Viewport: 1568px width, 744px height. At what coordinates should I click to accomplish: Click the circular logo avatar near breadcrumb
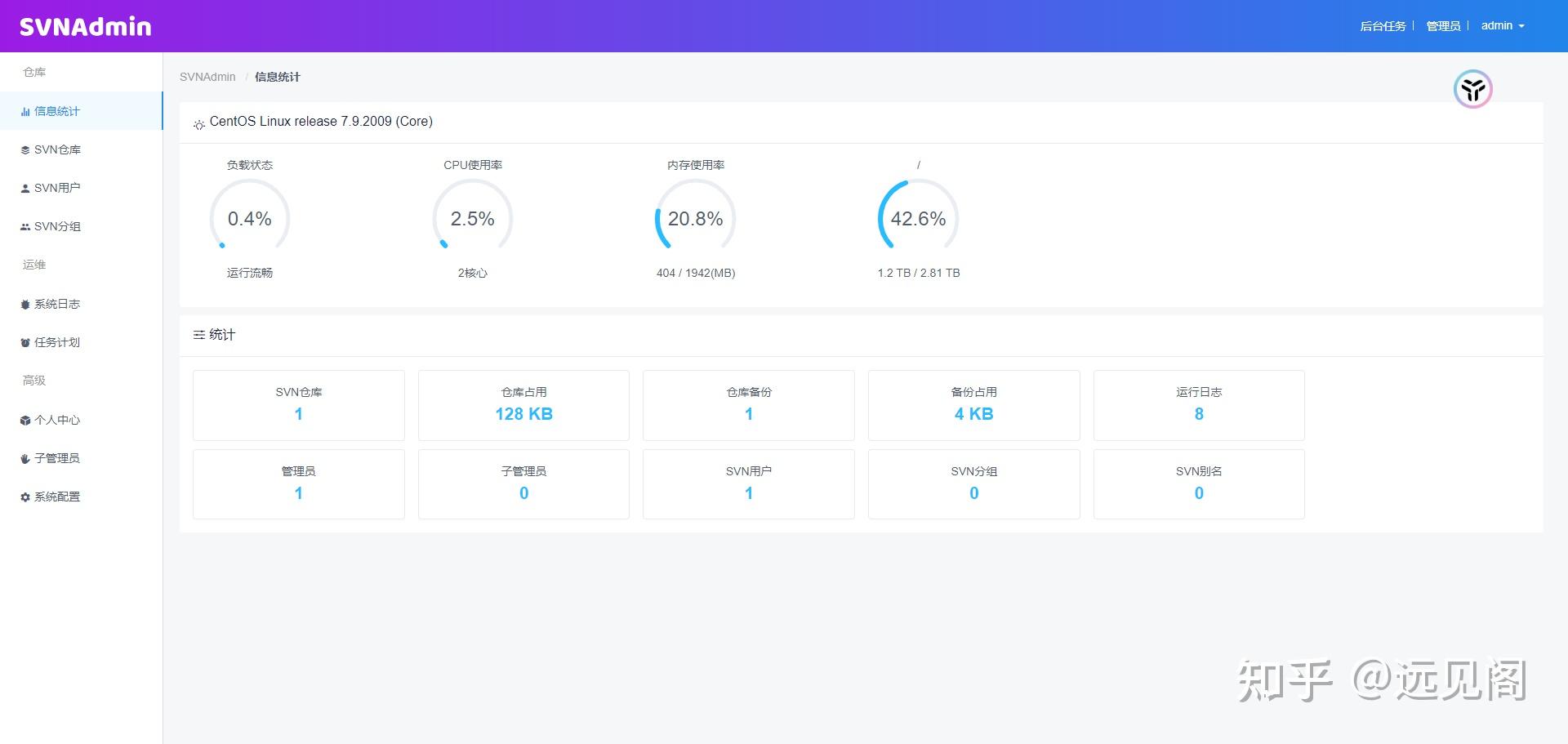(x=1472, y=89)
